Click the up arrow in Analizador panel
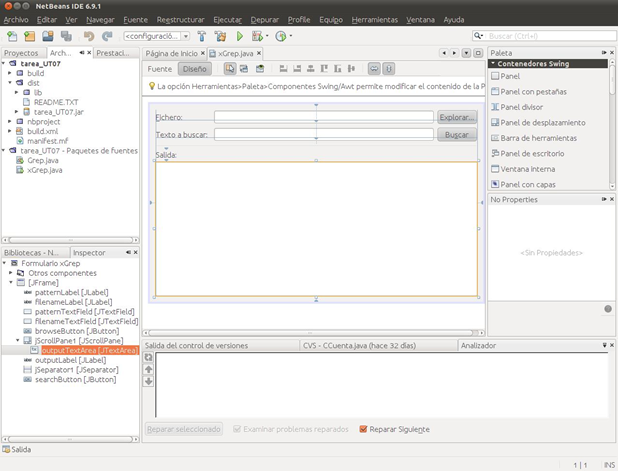618x471 pixels. pyautogui.click(x=148, y=369)
